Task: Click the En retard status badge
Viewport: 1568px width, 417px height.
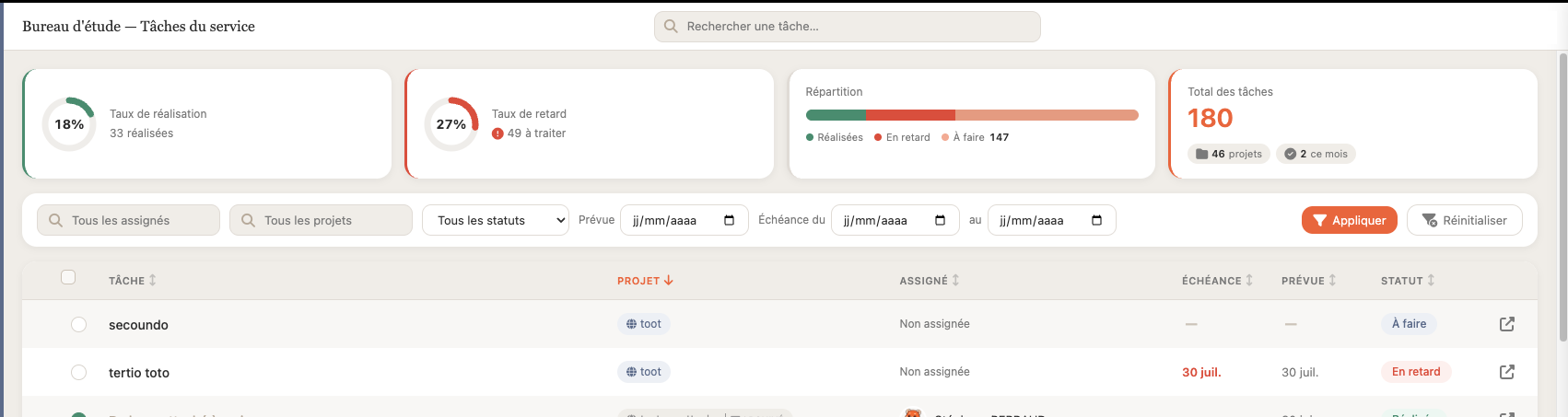Action: point(1416,372)
